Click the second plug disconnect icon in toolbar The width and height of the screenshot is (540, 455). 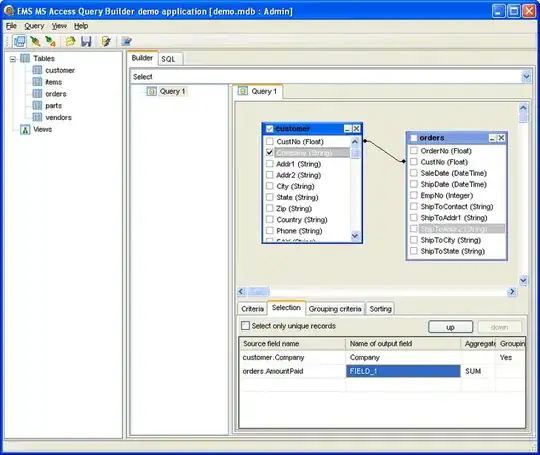[x=51, y=41]
